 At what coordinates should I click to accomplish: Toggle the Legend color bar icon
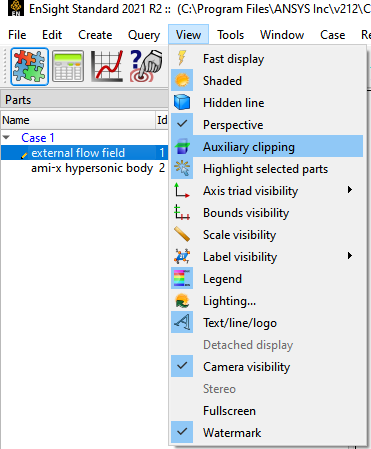click(182, 278)
